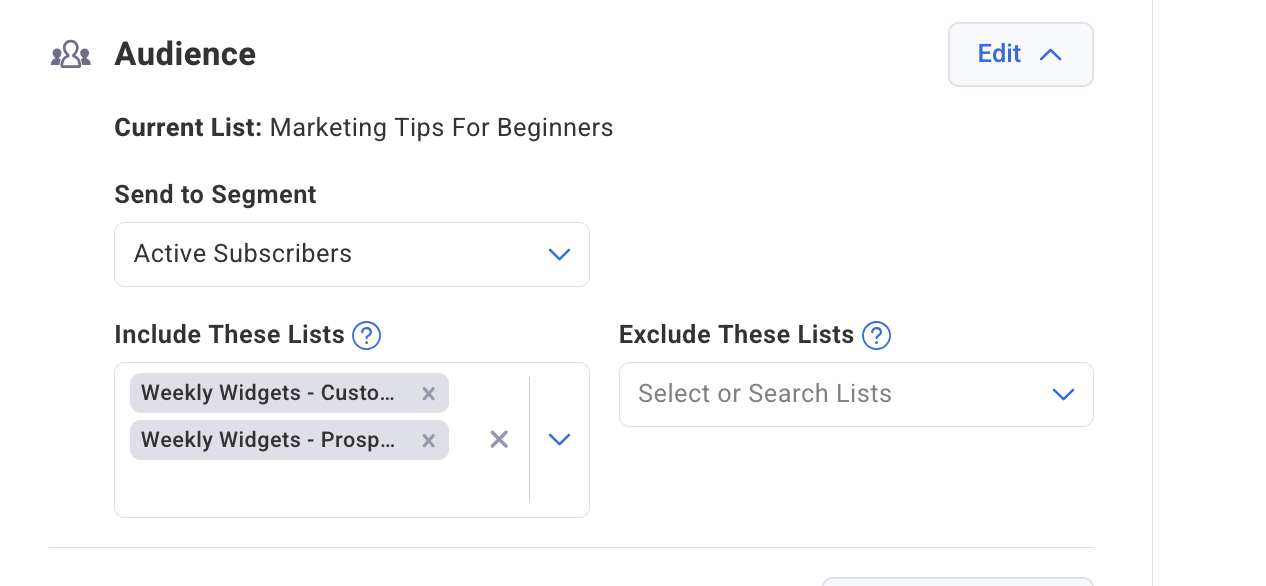Click inside the Exclude lists search field

click(766, 394)
